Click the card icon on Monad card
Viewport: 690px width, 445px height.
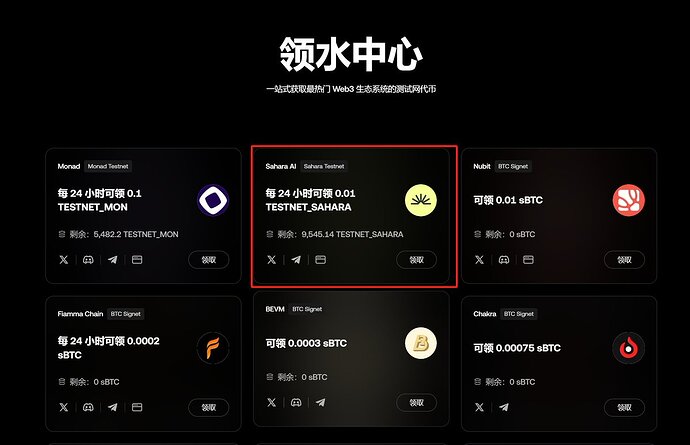137,260
